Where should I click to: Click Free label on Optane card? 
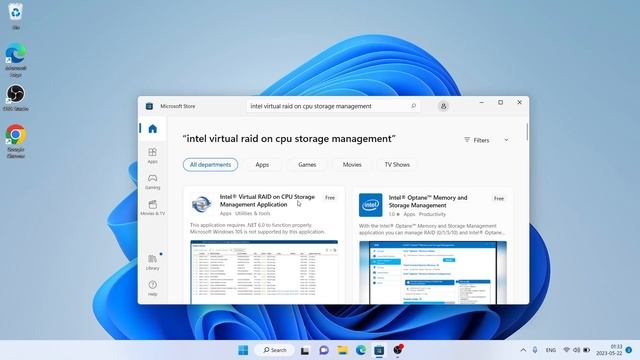tap(499, 198)
